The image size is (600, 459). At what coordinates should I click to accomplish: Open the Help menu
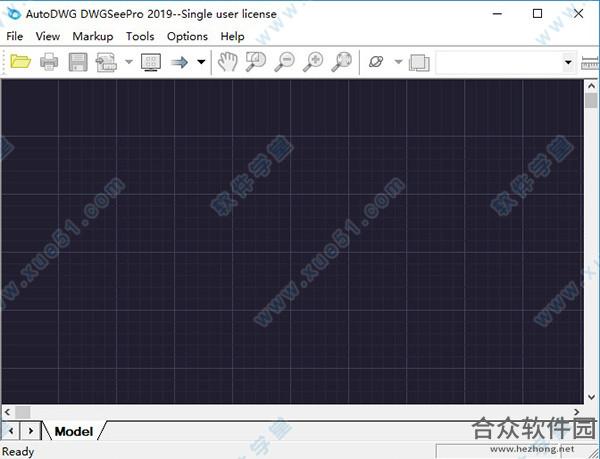(232, 36)
